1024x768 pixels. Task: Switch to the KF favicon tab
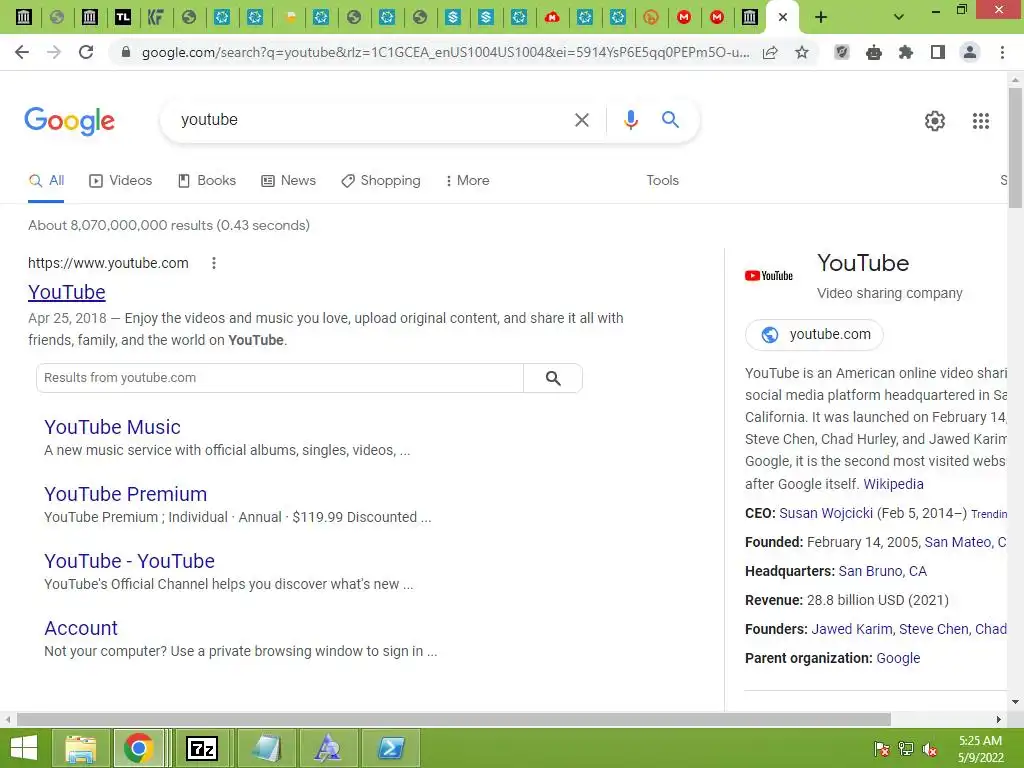[155, 17]
